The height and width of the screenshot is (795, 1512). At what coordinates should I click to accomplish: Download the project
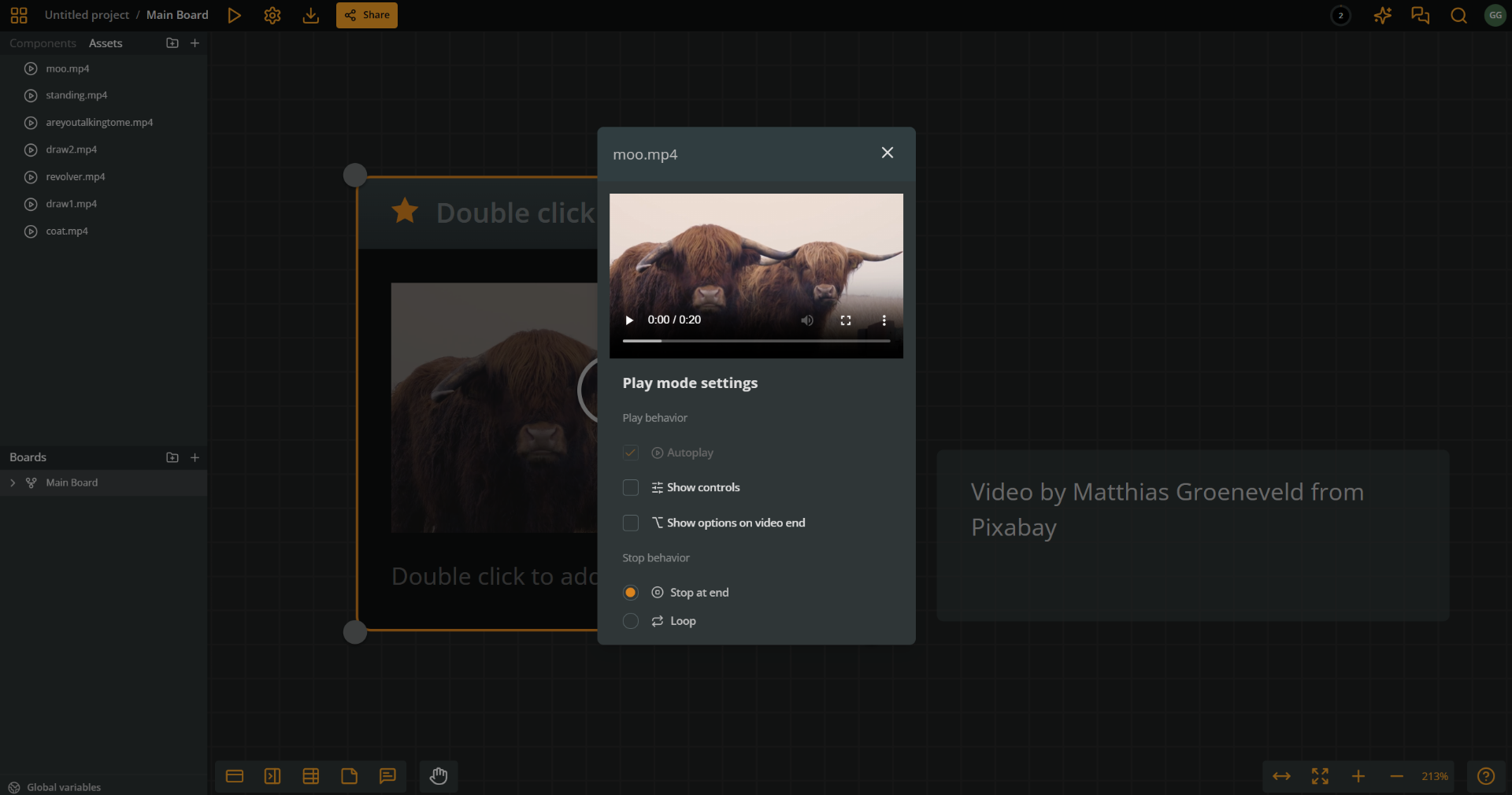click(311, 15)
